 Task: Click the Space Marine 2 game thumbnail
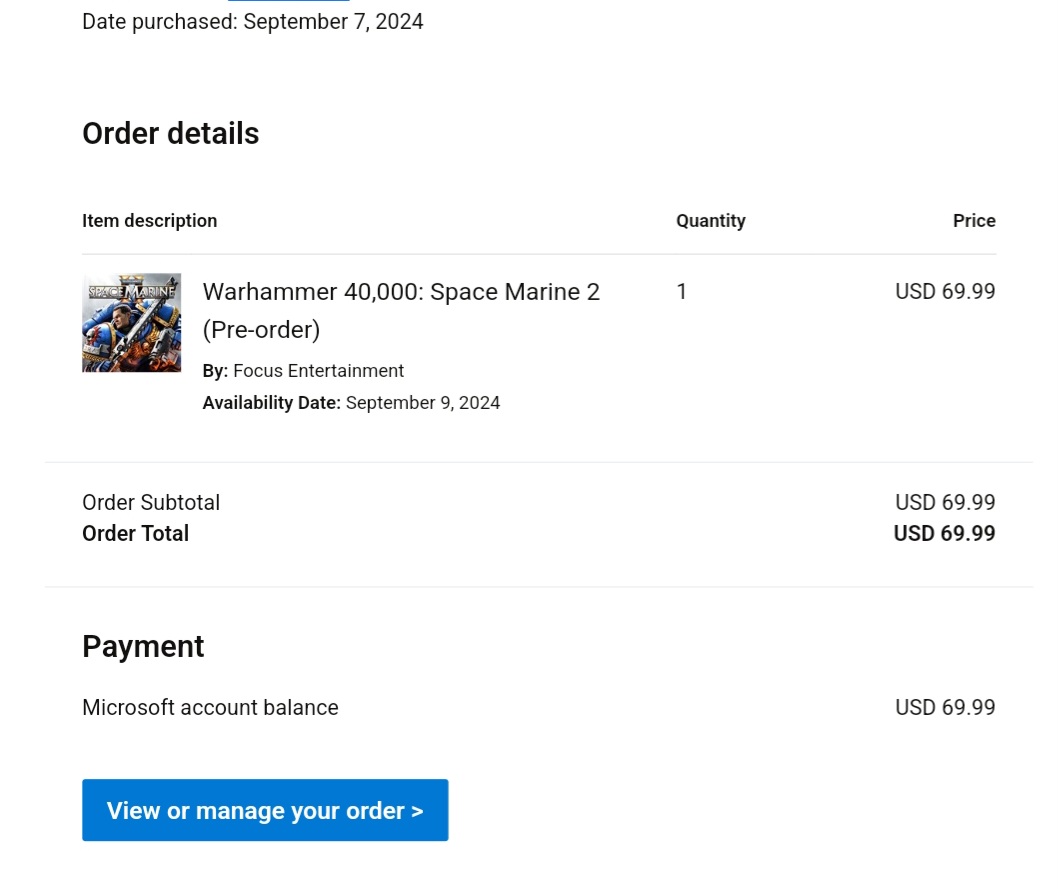(x=131, y=322)
